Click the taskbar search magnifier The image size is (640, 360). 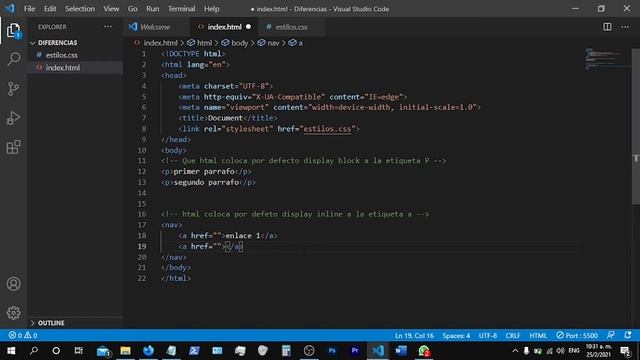pyautogui.click(x=34, y=351)
